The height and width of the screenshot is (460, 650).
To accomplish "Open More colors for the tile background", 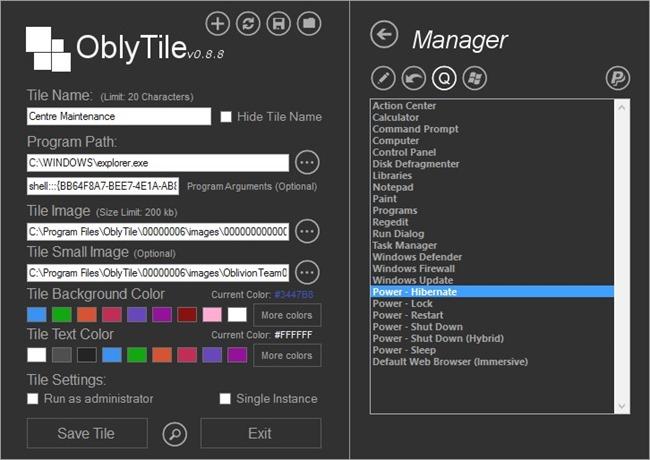I will (x=287, y=315).
